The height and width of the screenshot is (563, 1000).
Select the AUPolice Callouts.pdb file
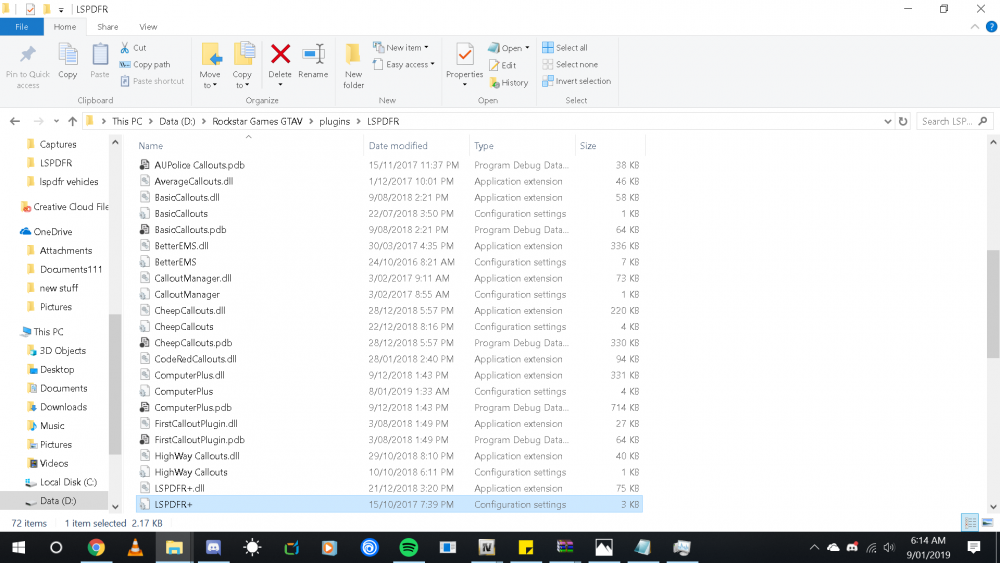tap(199, 165)
